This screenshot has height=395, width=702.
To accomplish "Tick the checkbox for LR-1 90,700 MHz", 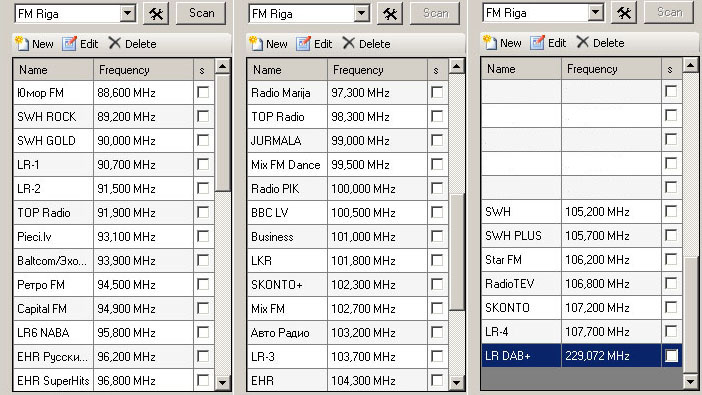I will 203,164.
